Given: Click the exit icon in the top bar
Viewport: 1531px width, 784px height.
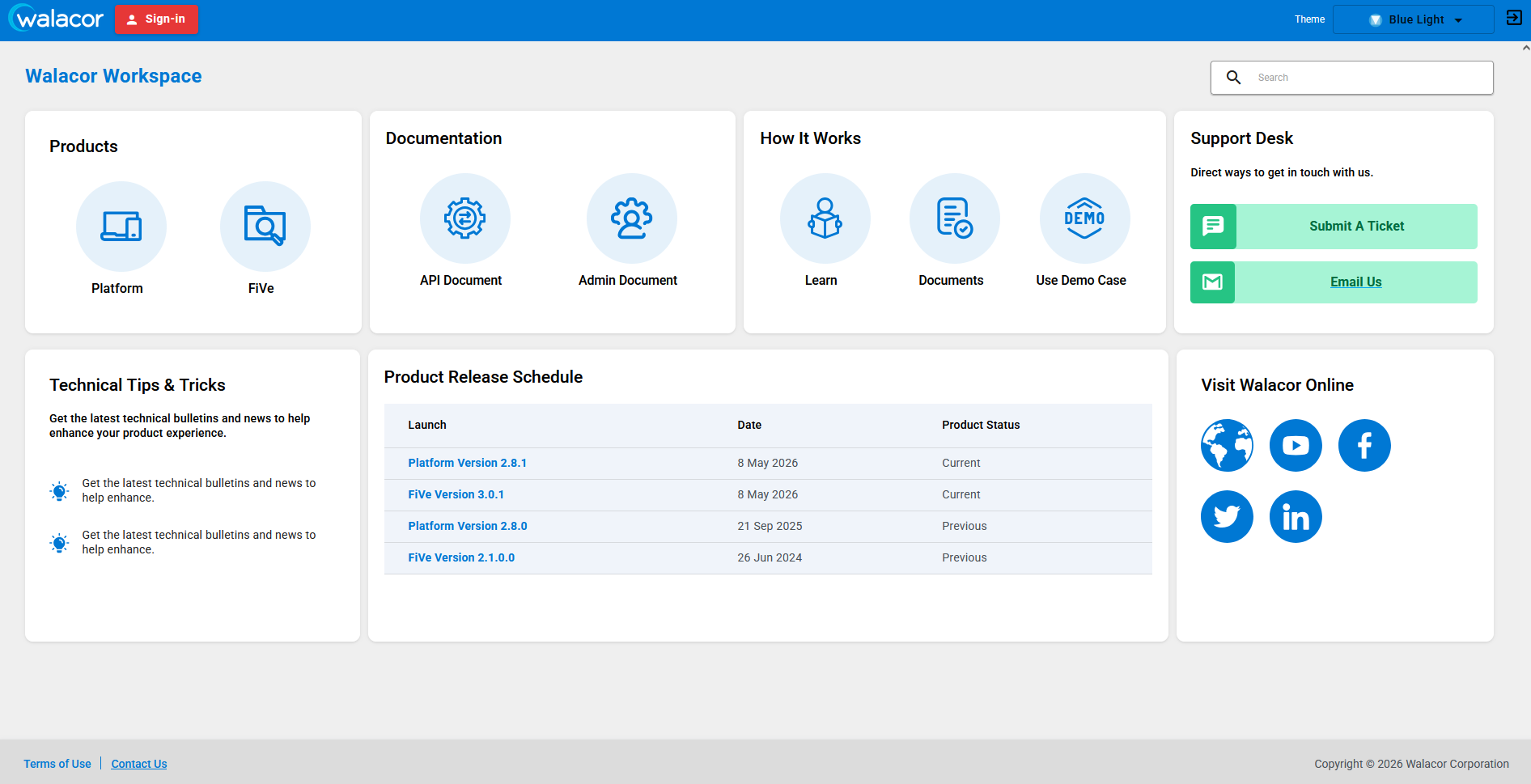Looking at the screenshot, I should [x=1514, y=18].
